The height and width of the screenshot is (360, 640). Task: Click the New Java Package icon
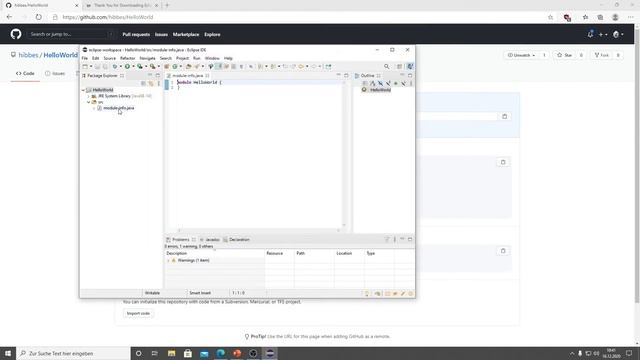pyautogui.click(x=167, y=66)
